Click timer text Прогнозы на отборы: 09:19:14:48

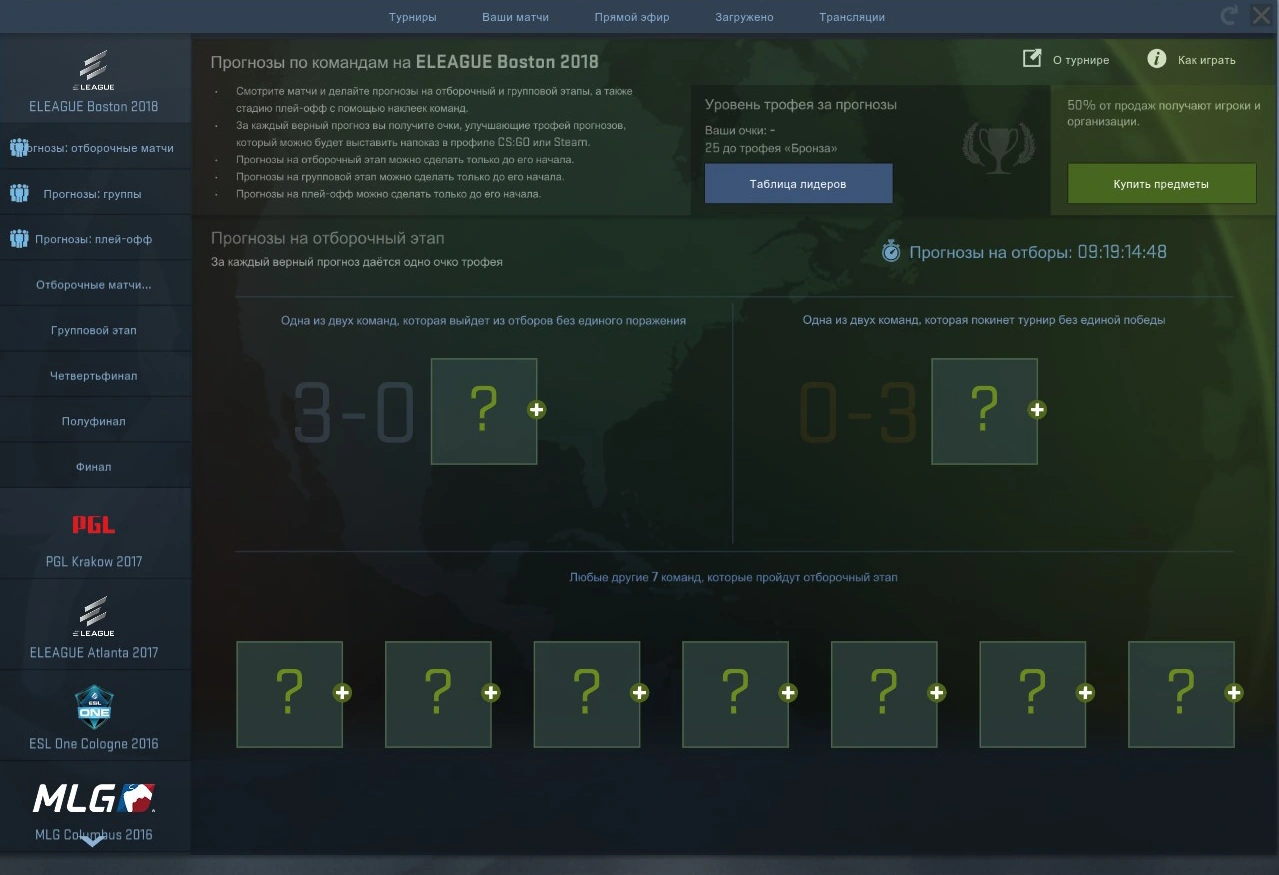click(1038, 252)
